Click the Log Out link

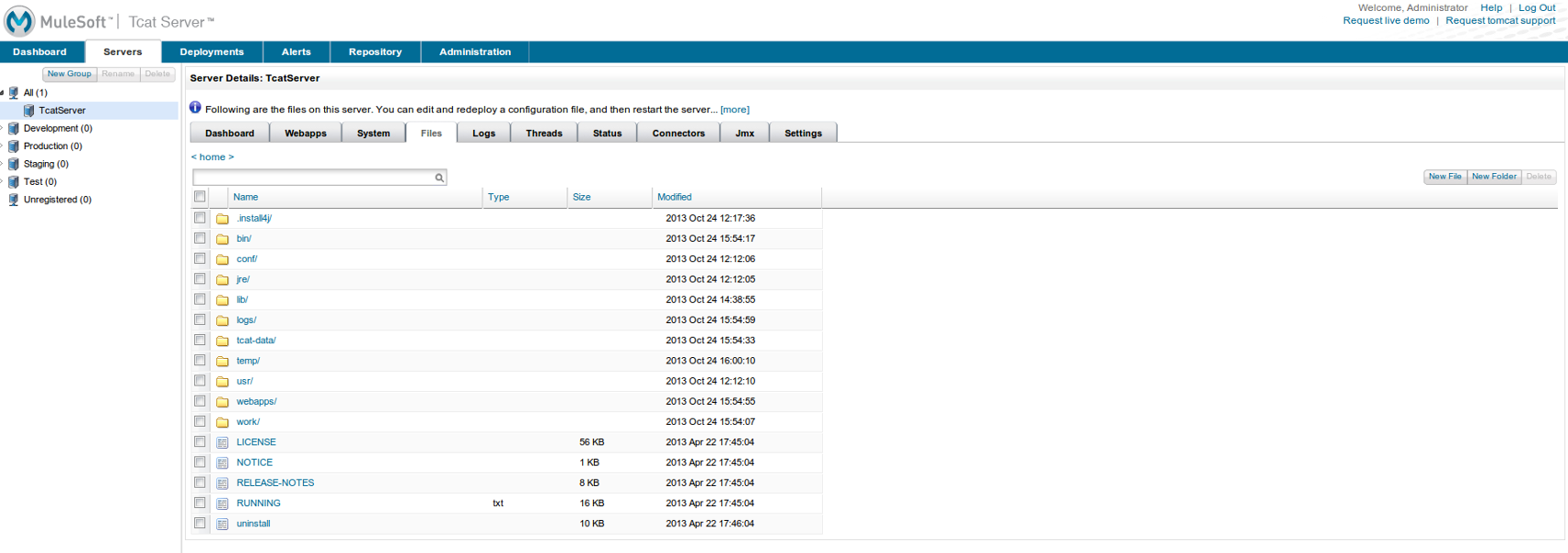point(1537,7)
